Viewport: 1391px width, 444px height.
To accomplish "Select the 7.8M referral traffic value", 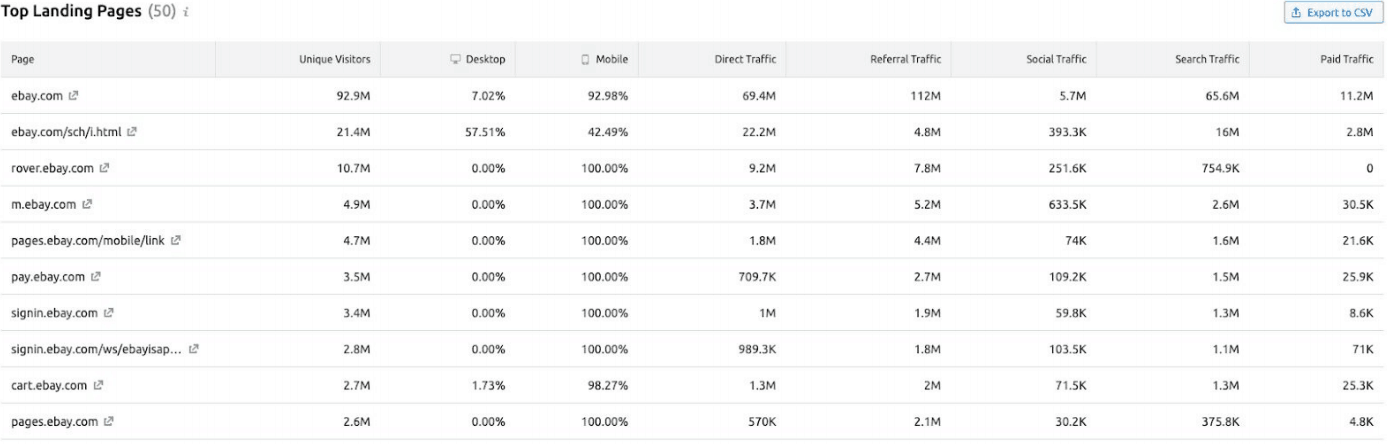I will click(x=928, y=168).
